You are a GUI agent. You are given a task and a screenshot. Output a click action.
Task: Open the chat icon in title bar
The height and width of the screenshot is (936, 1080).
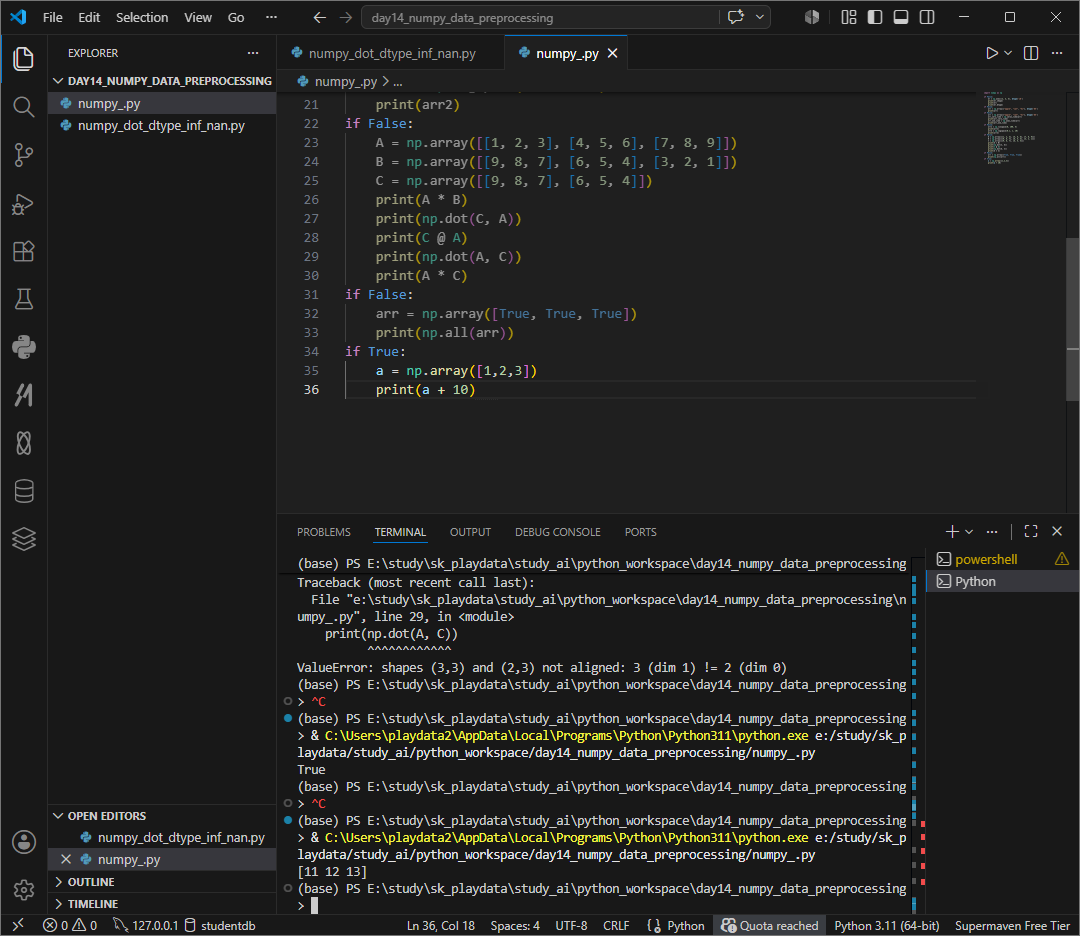pyautogui.click(x=736, y=17)
